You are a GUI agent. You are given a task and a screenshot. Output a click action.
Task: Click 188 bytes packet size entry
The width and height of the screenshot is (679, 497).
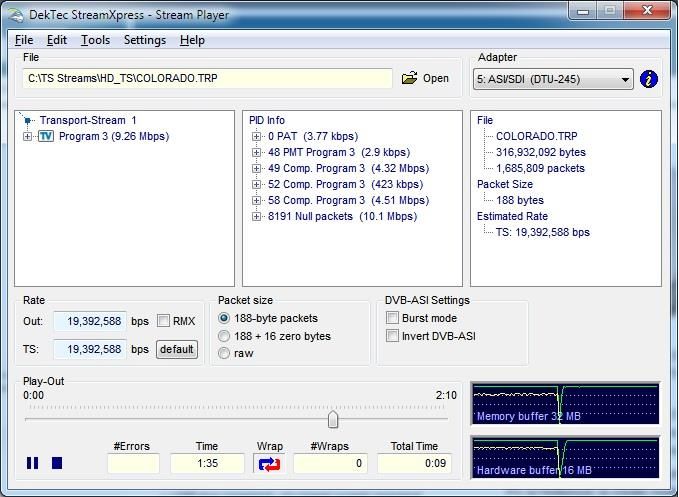(x=520, y=200)
